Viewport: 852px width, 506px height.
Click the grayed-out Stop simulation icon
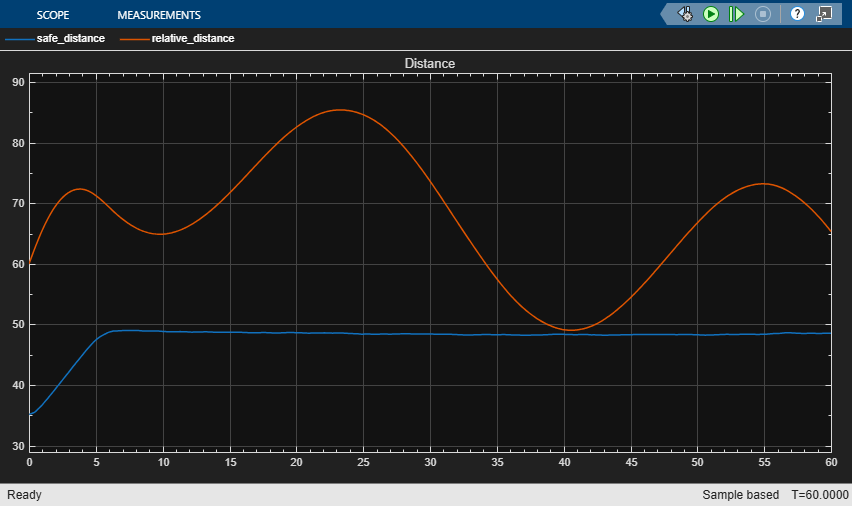click(x=762, y=14)
